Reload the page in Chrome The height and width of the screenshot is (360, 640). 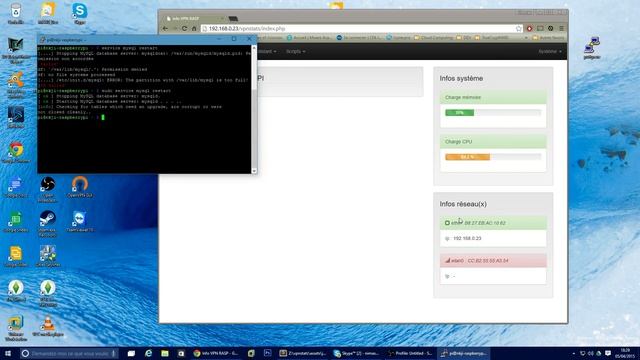(x=184, y=29)
